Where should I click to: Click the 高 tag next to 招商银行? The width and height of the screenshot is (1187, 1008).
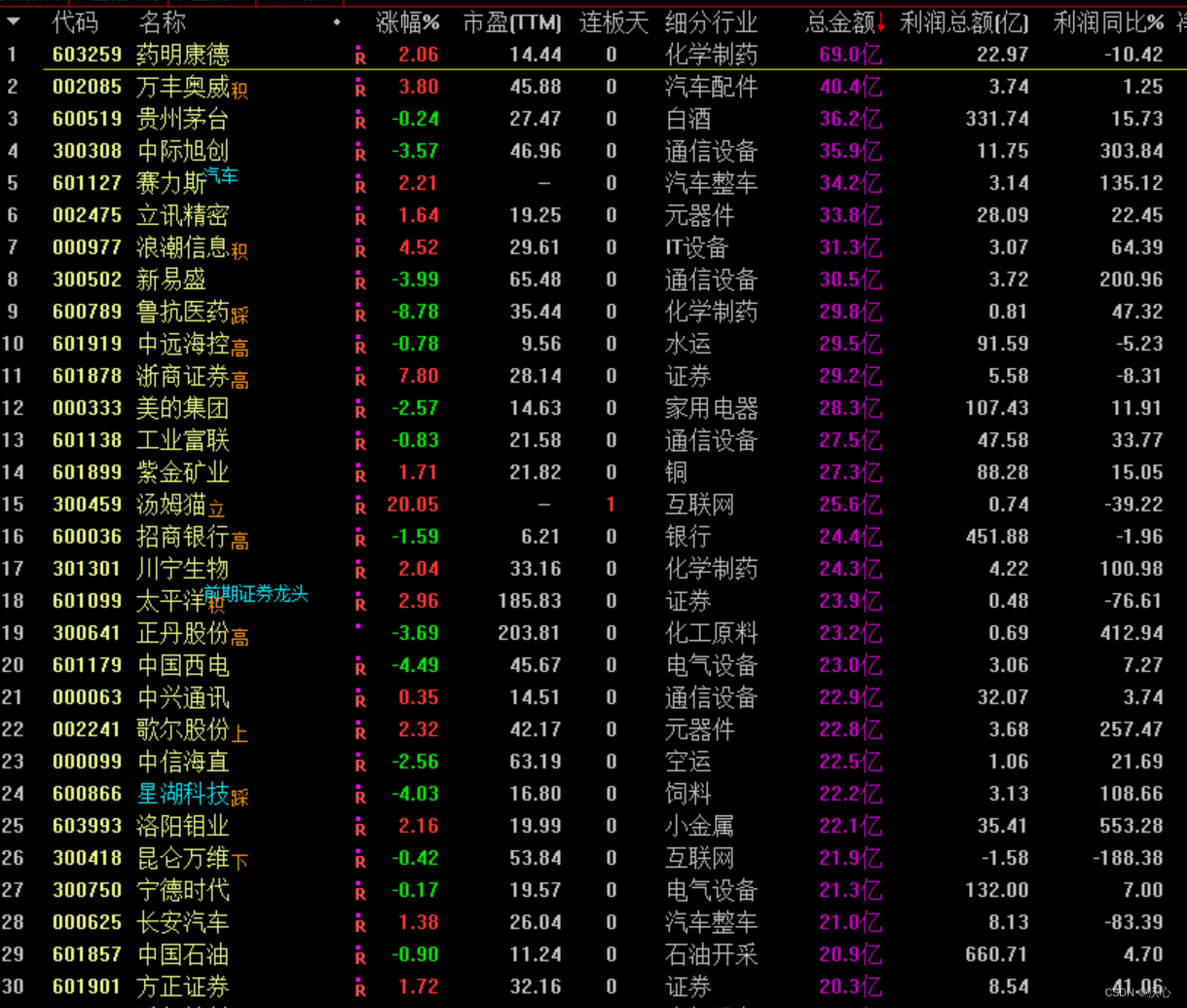tap(240, 541)
